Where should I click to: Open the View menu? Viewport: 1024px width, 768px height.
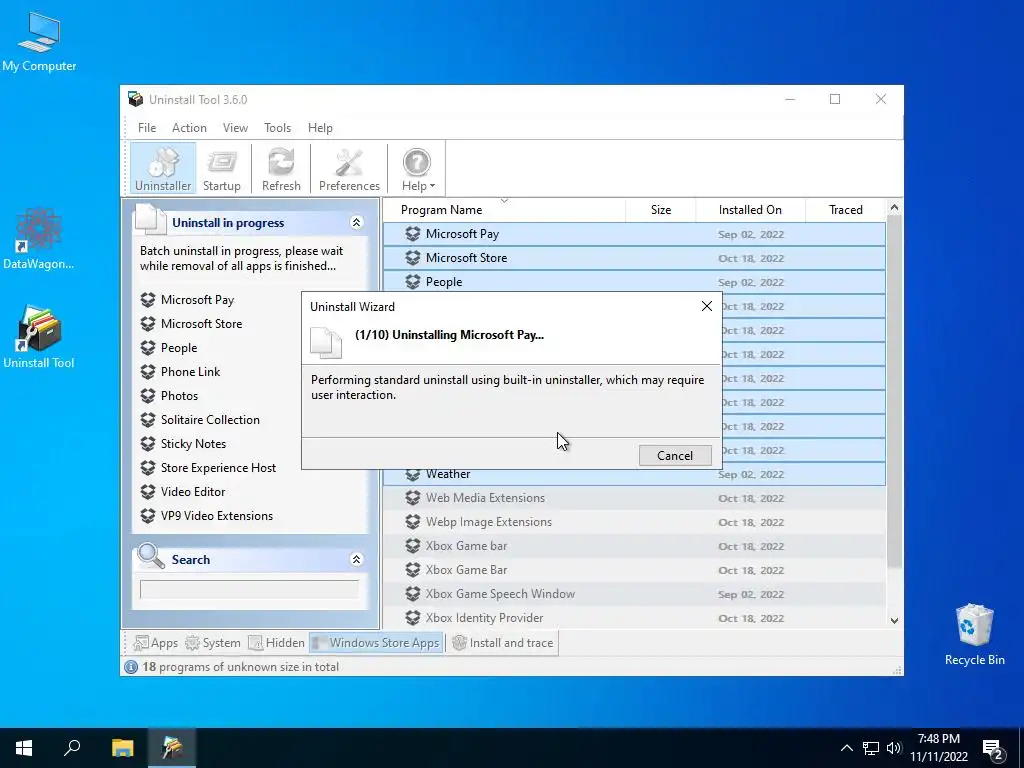[235, 128]
